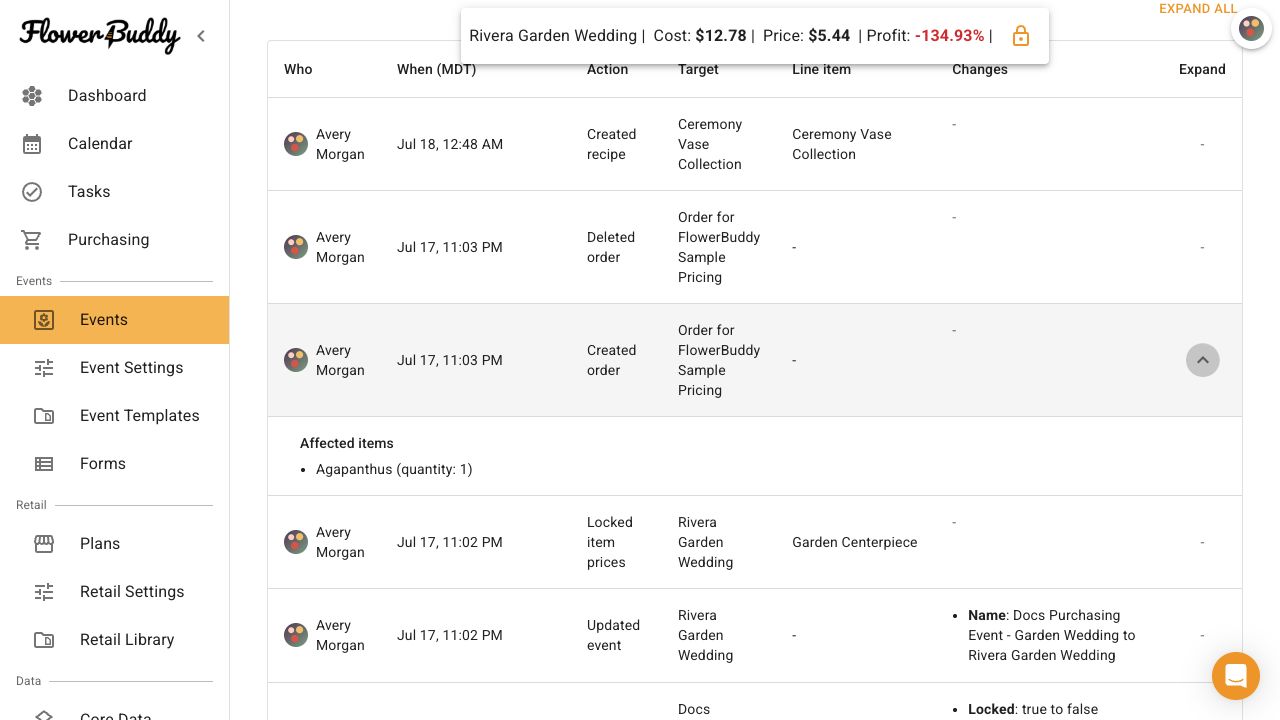Click the Tasks checkmark icon
The image size is (1280, 720).
pyautogui.click(x=32, y=192)
